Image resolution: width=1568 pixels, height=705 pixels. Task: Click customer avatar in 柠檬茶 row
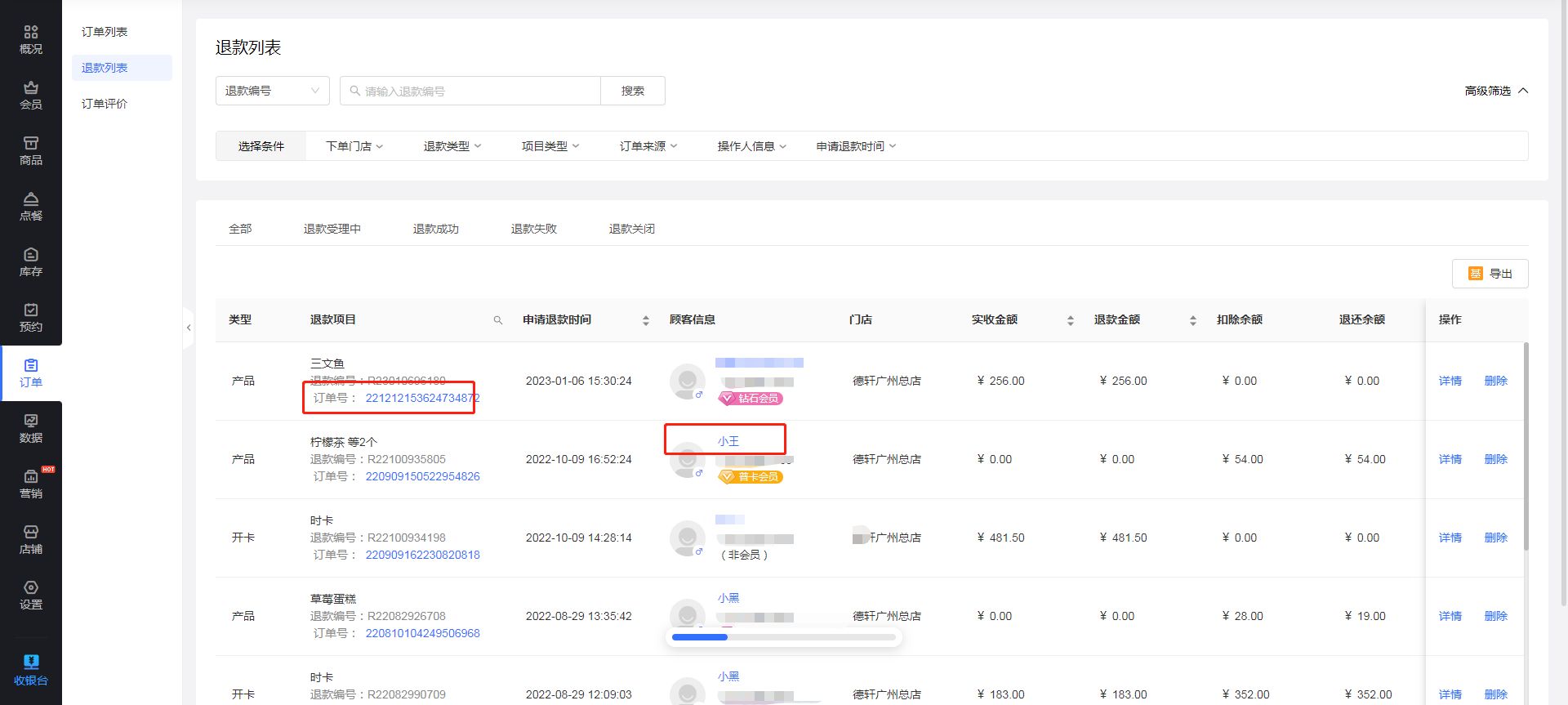pos(688,461)
